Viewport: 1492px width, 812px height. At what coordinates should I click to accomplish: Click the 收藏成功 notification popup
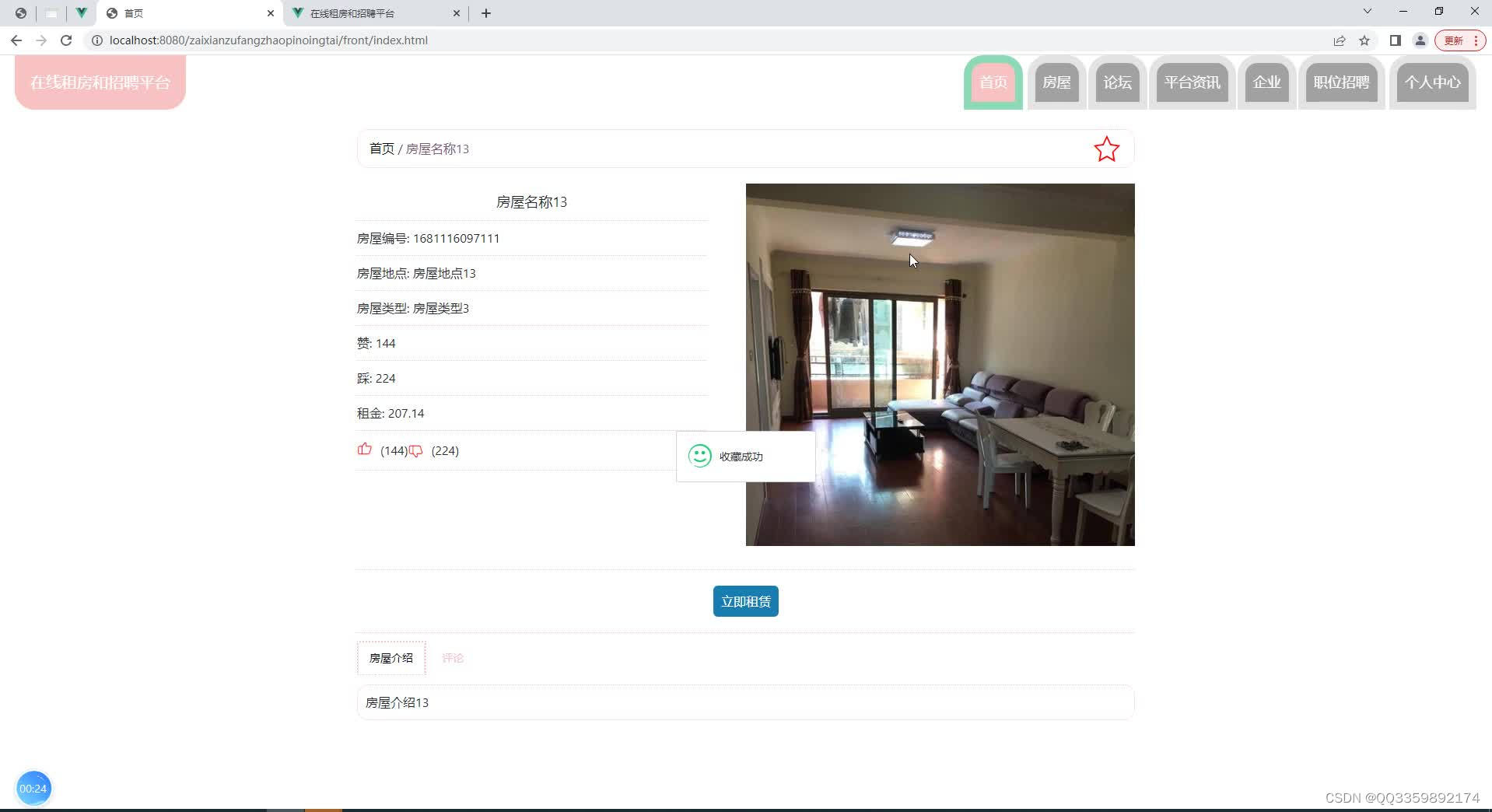tap(745, 457)
